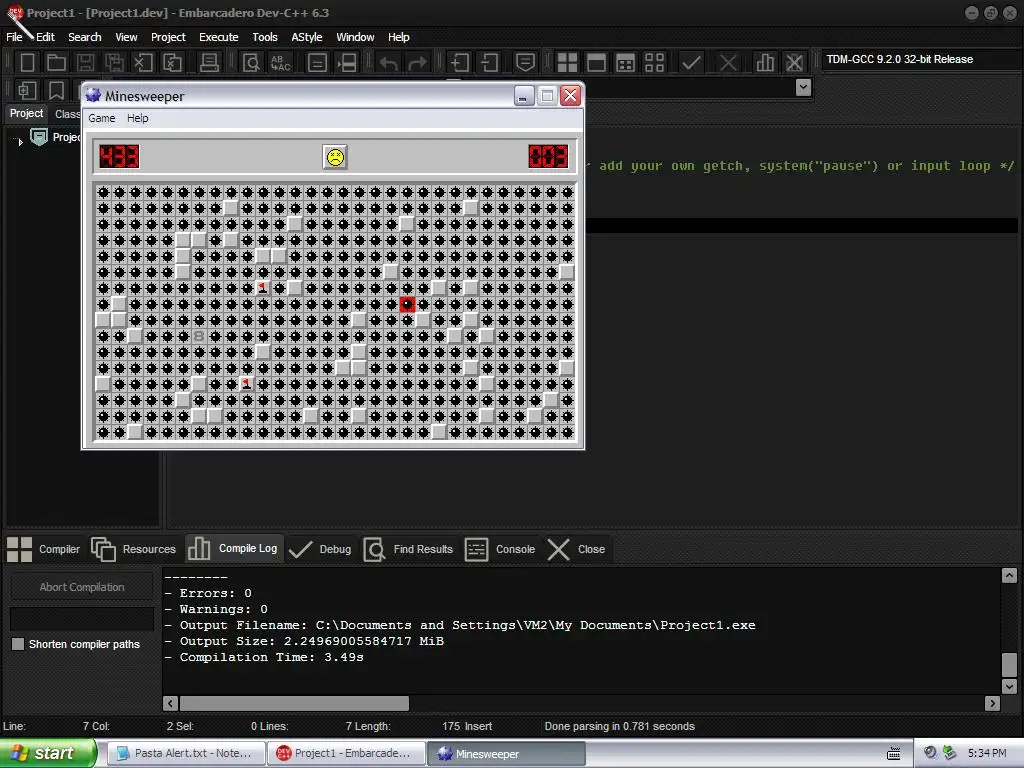Click the Rebuild All toolbar icon
Viewport: 1024px width, 768px height.
pos(654,63)
